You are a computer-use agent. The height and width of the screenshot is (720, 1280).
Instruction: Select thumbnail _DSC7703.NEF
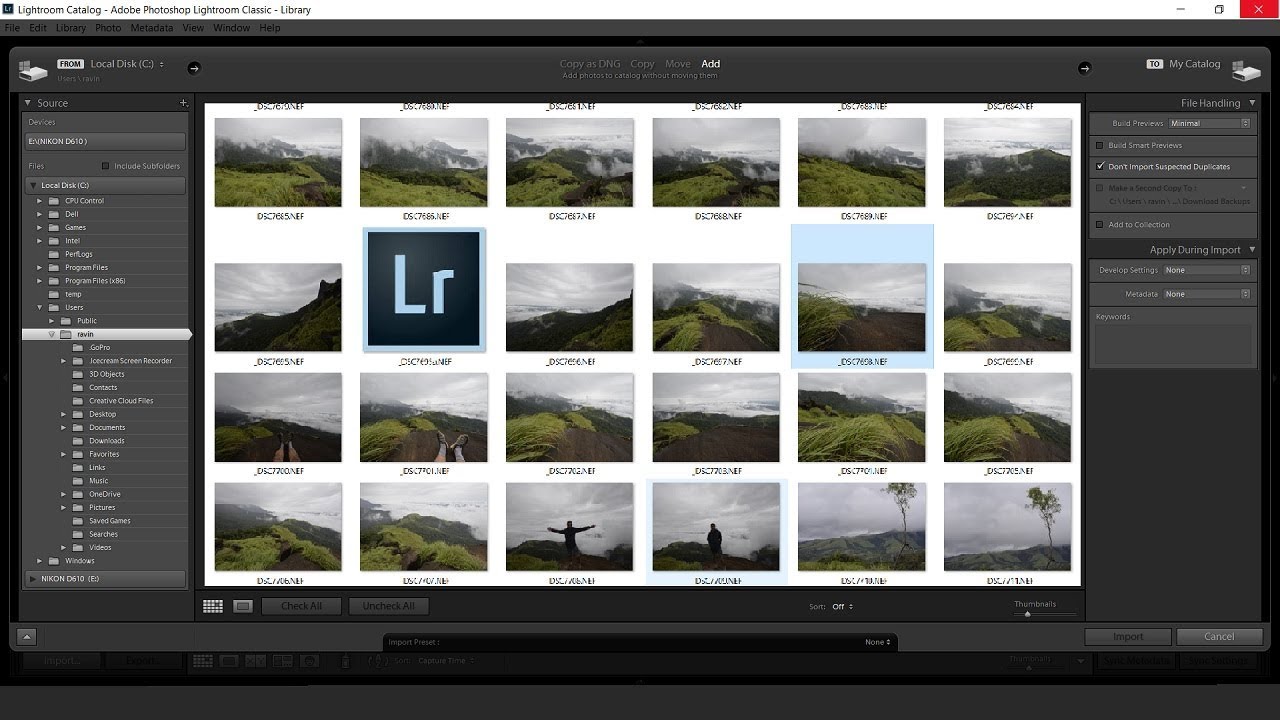coord(716,417)
